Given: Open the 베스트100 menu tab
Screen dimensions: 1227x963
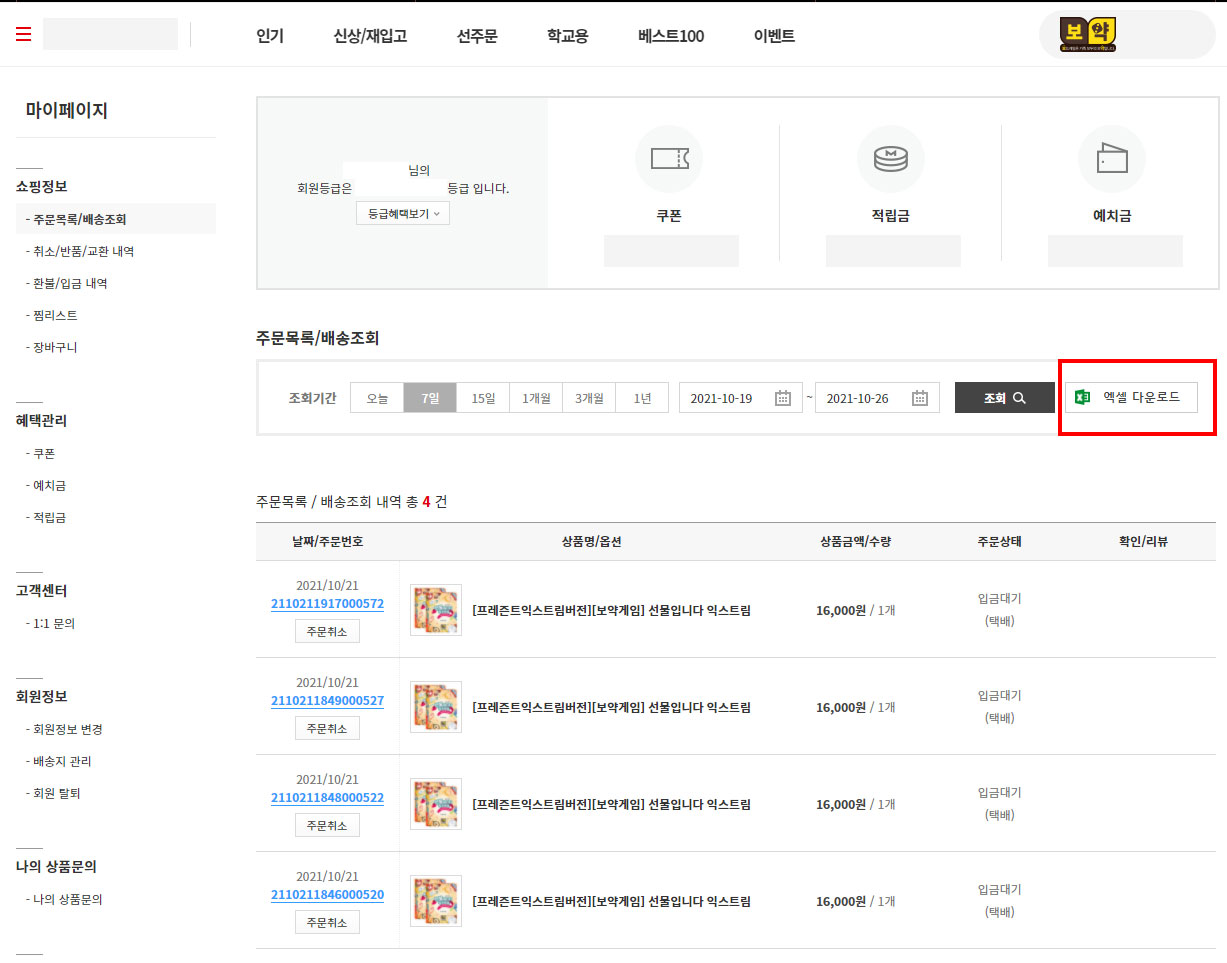Looking at the screenshot, I should pos(671,36).
